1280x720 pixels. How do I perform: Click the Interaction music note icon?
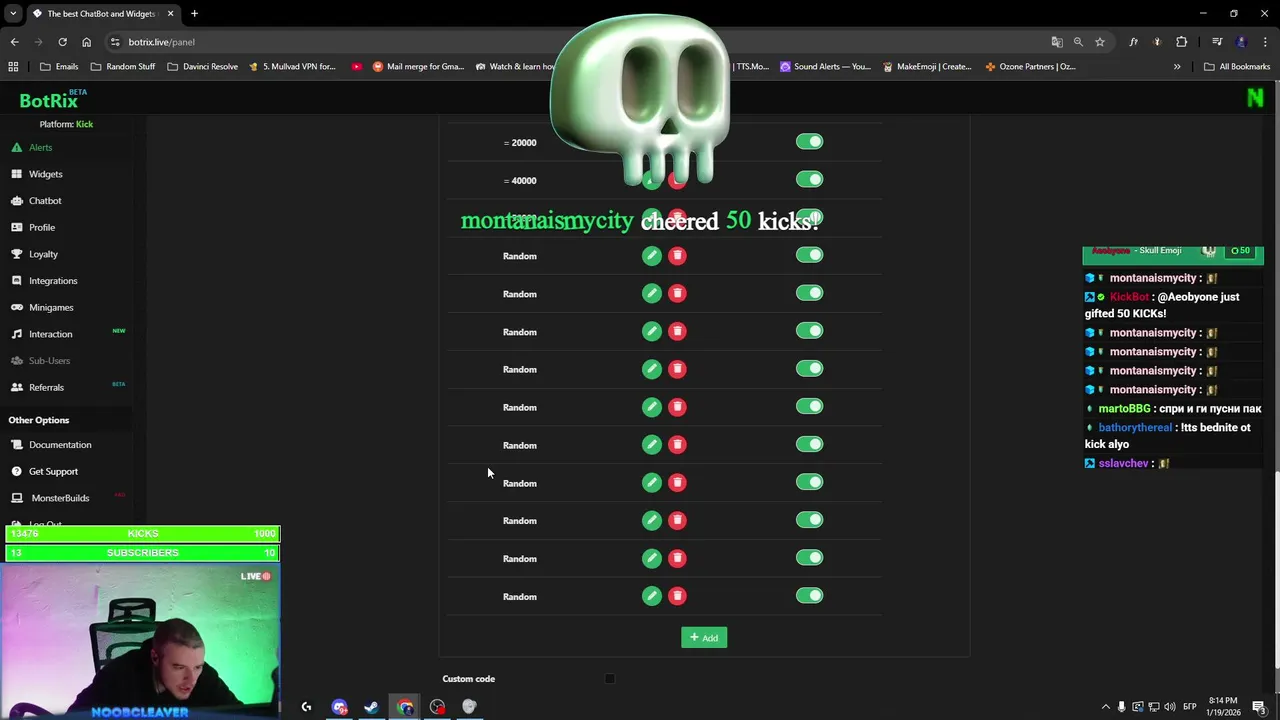coord(17,334)
